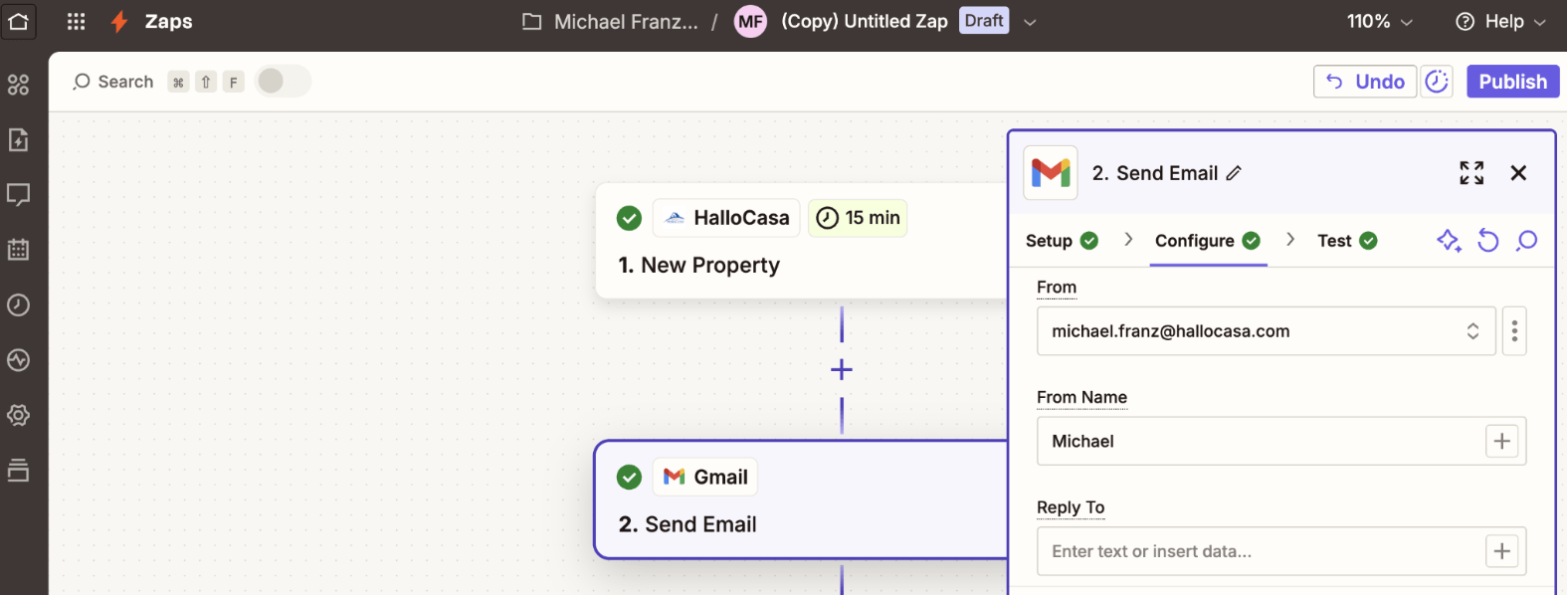This screenshot has width=1568, height=595.
Task: Open the Michael Franz folder breadcrumb
Action: (x=611, y=21)
